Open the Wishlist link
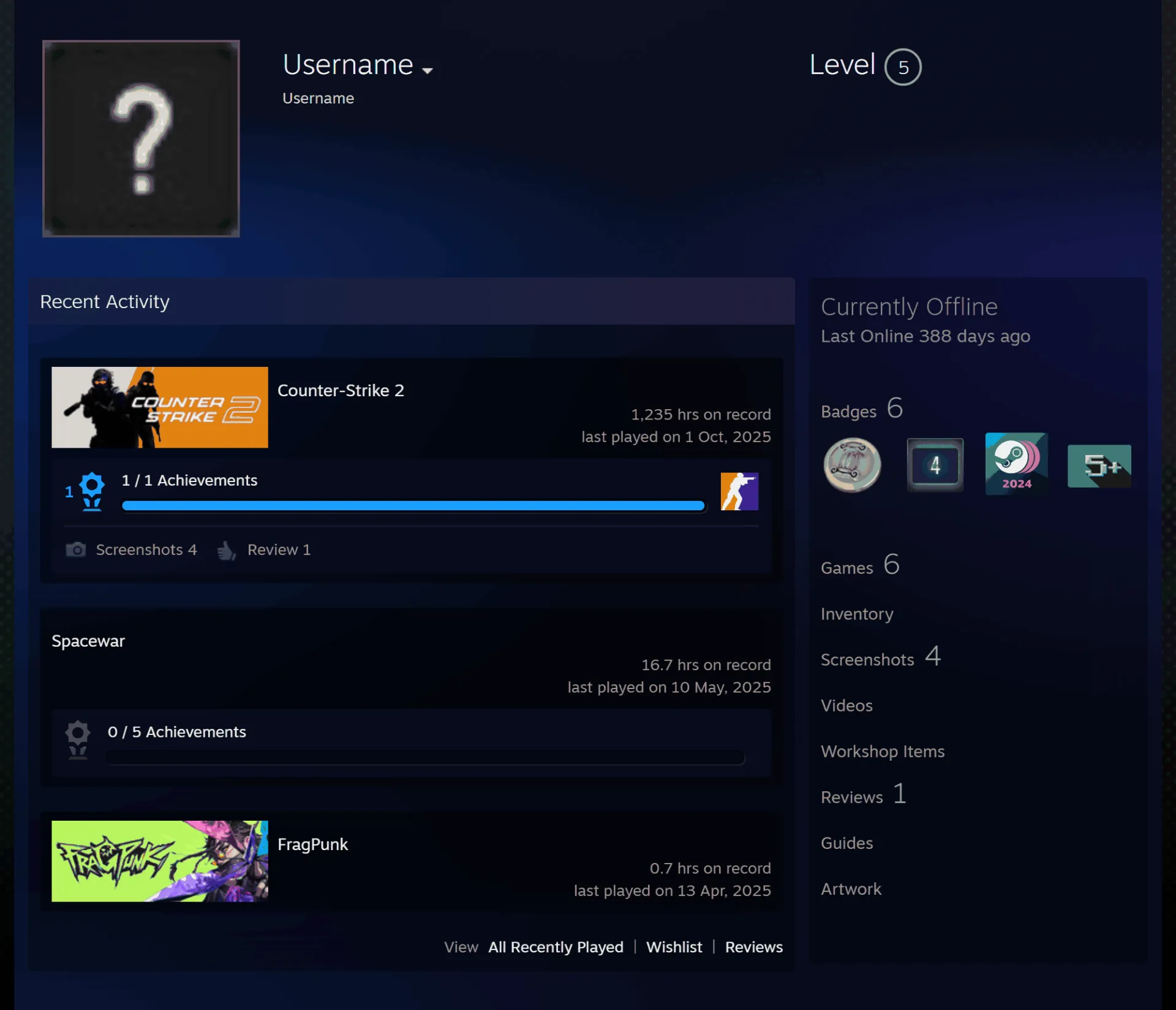 coord(674,947)
